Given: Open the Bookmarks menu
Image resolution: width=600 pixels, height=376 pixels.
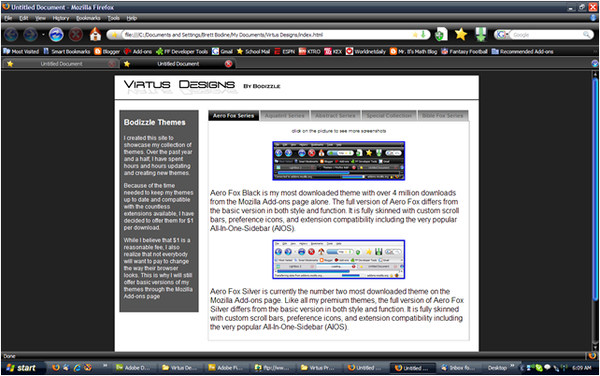Looking at the screenshot, I should [88, 18].
